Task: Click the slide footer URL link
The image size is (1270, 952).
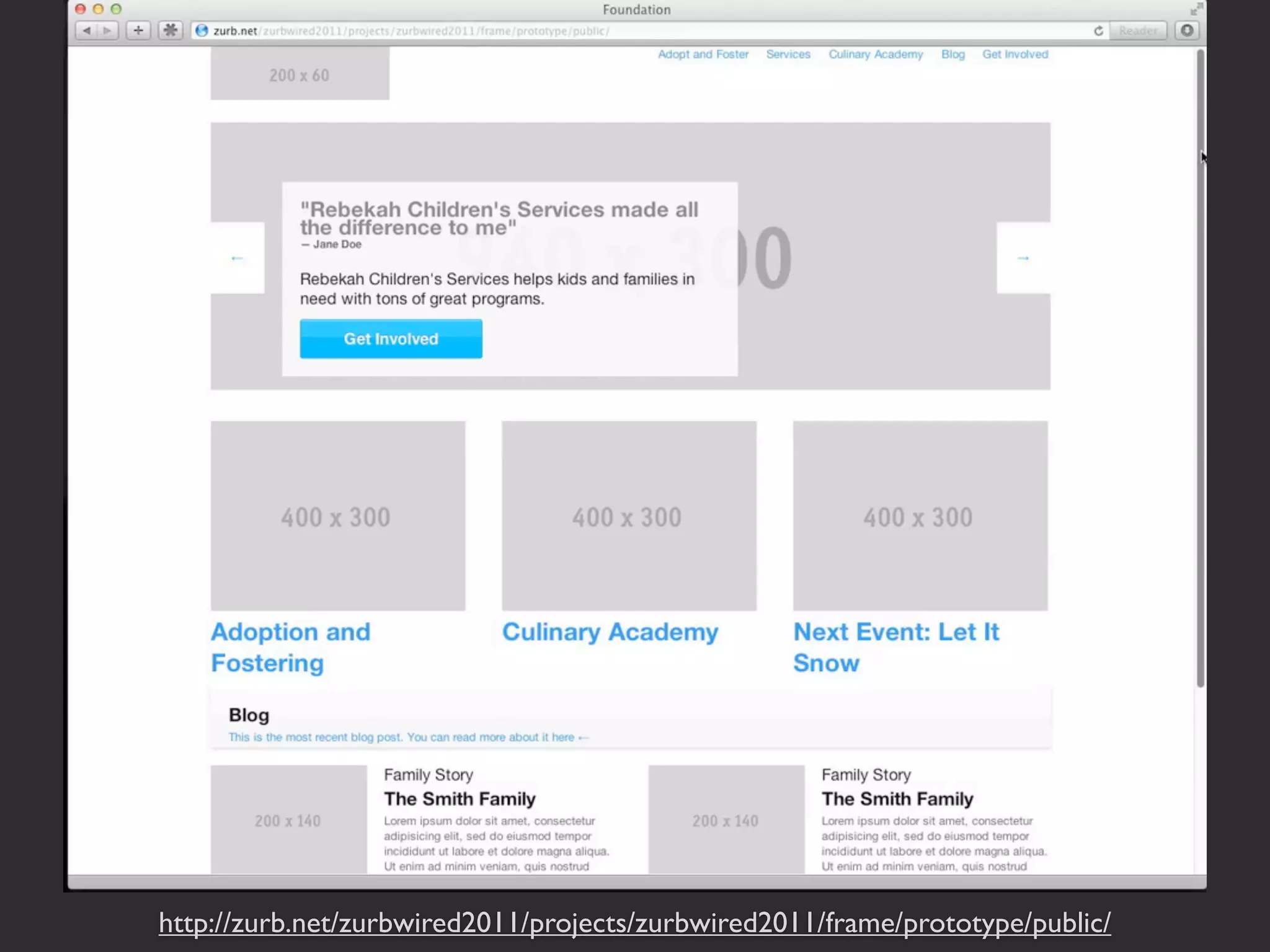Action: click(635, 923)
